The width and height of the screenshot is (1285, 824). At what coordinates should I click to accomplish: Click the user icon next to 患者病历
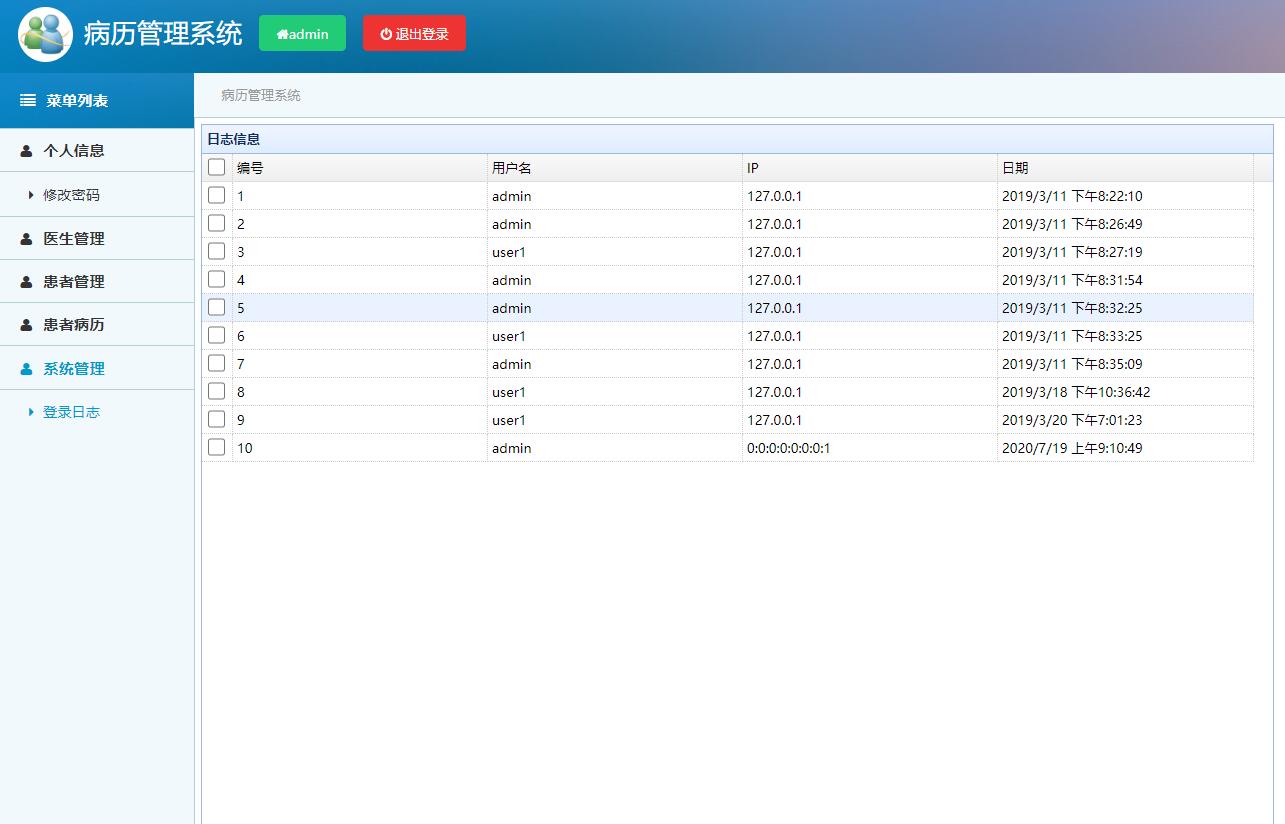click(x=27, y=325)
